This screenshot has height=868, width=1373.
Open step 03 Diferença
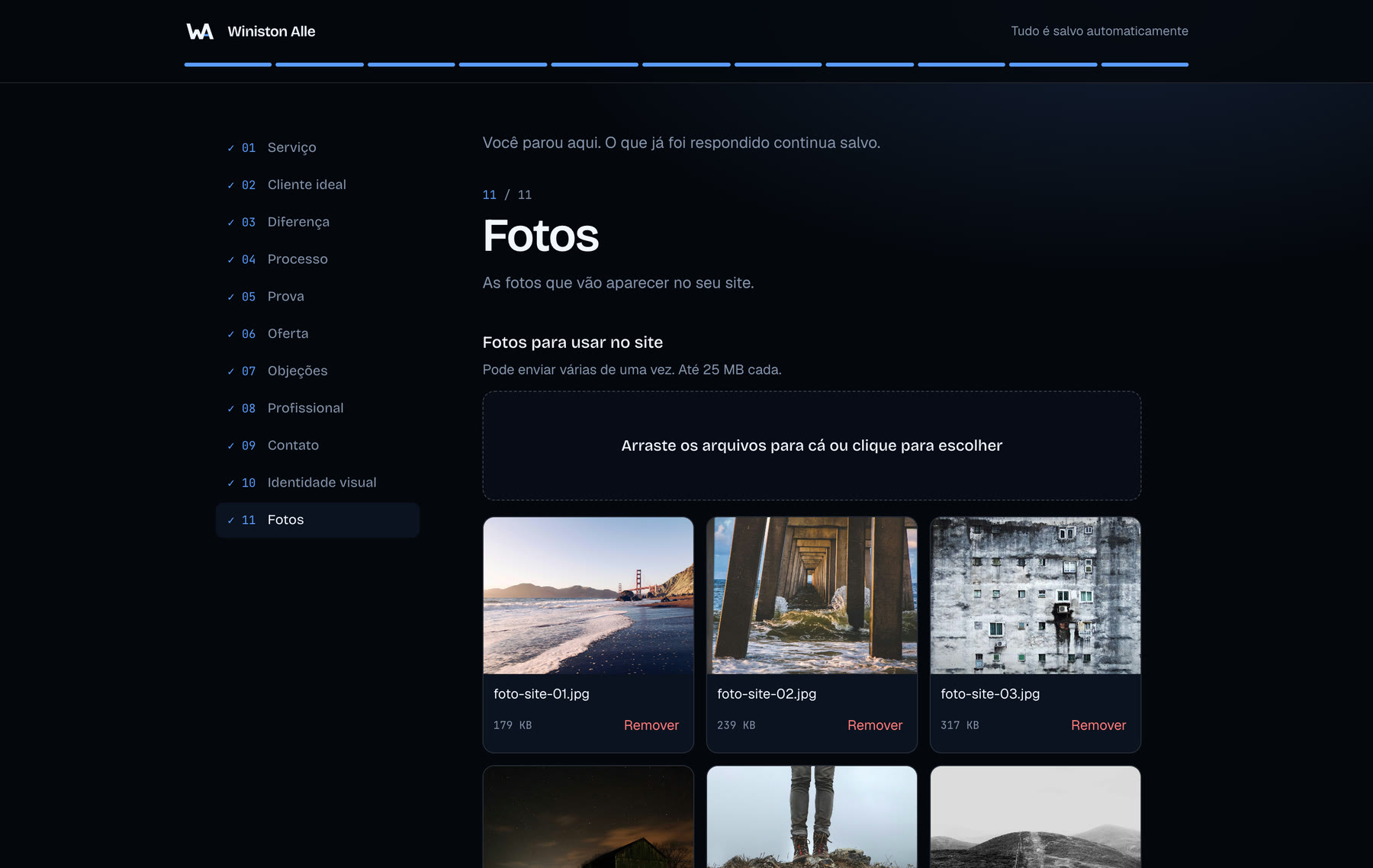click(317, 222)
